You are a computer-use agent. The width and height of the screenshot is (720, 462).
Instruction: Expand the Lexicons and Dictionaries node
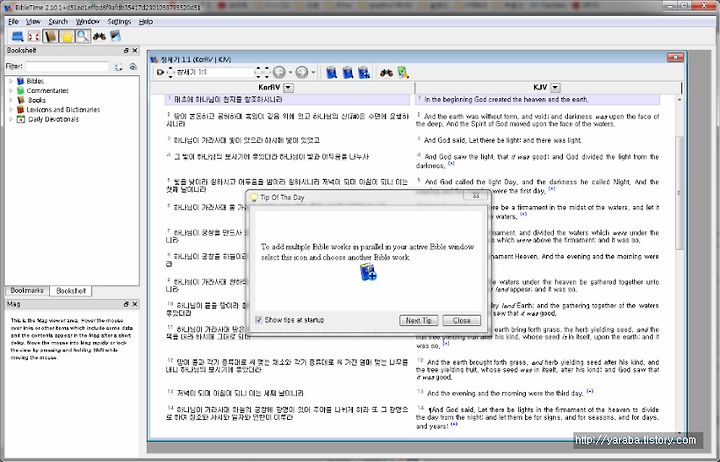(x=11, y=109)
